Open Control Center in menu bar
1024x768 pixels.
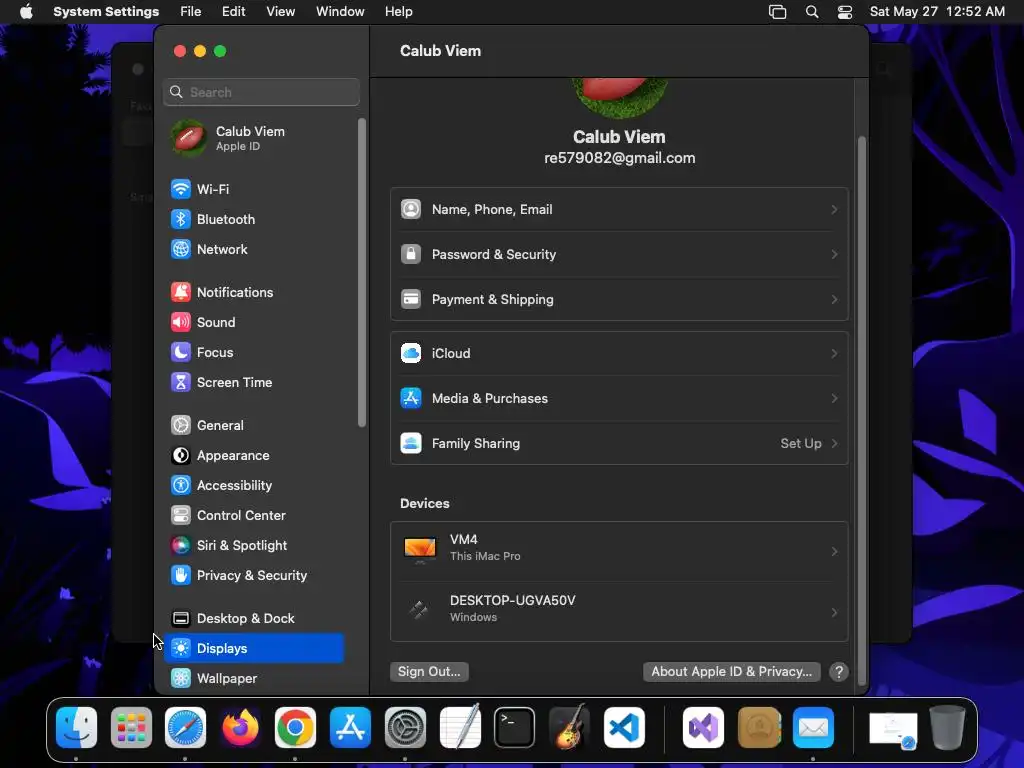(845, 12)
